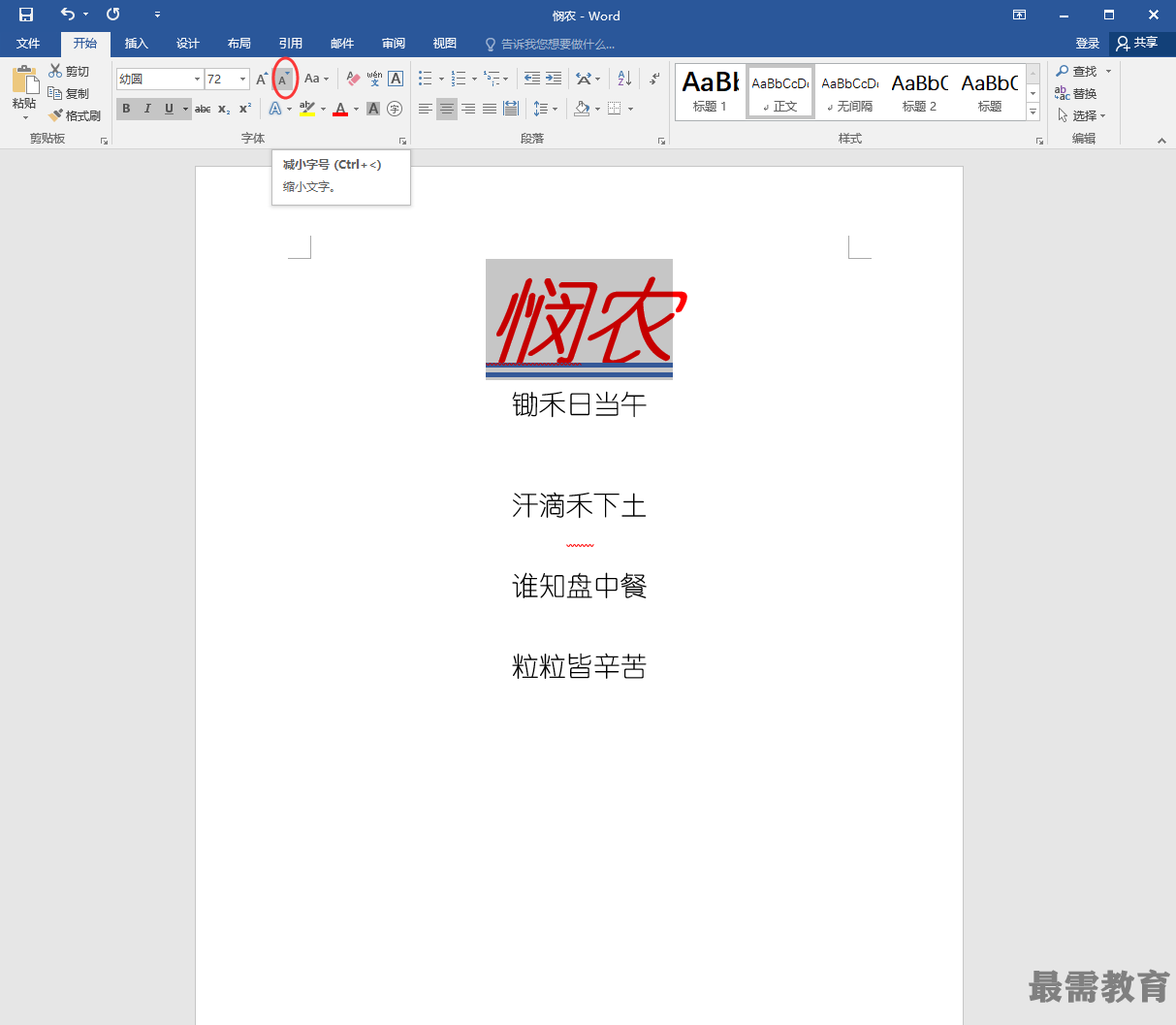Increase font size with the grow font icon

tap(262, 79)
